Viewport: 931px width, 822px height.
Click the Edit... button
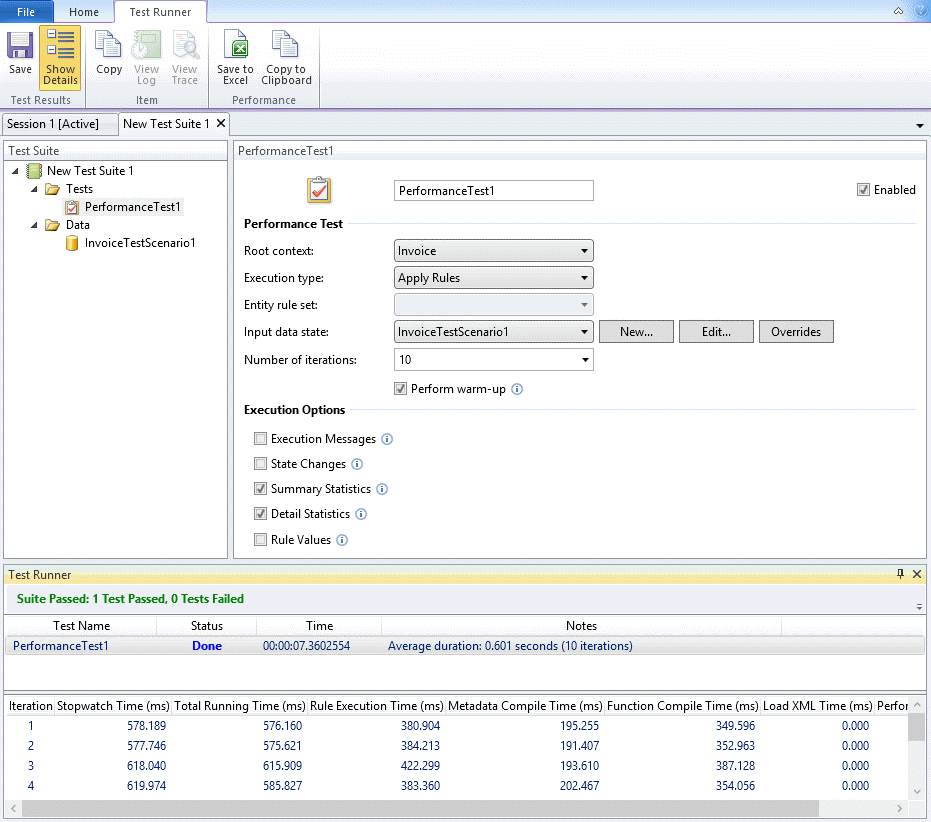point(716,332)
